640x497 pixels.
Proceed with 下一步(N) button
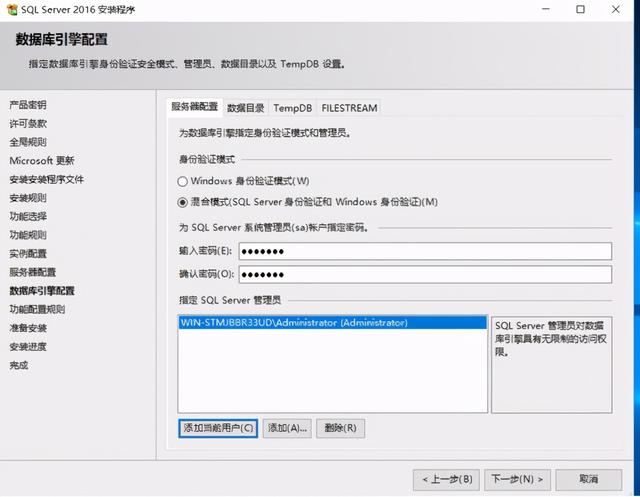(517, 479)
